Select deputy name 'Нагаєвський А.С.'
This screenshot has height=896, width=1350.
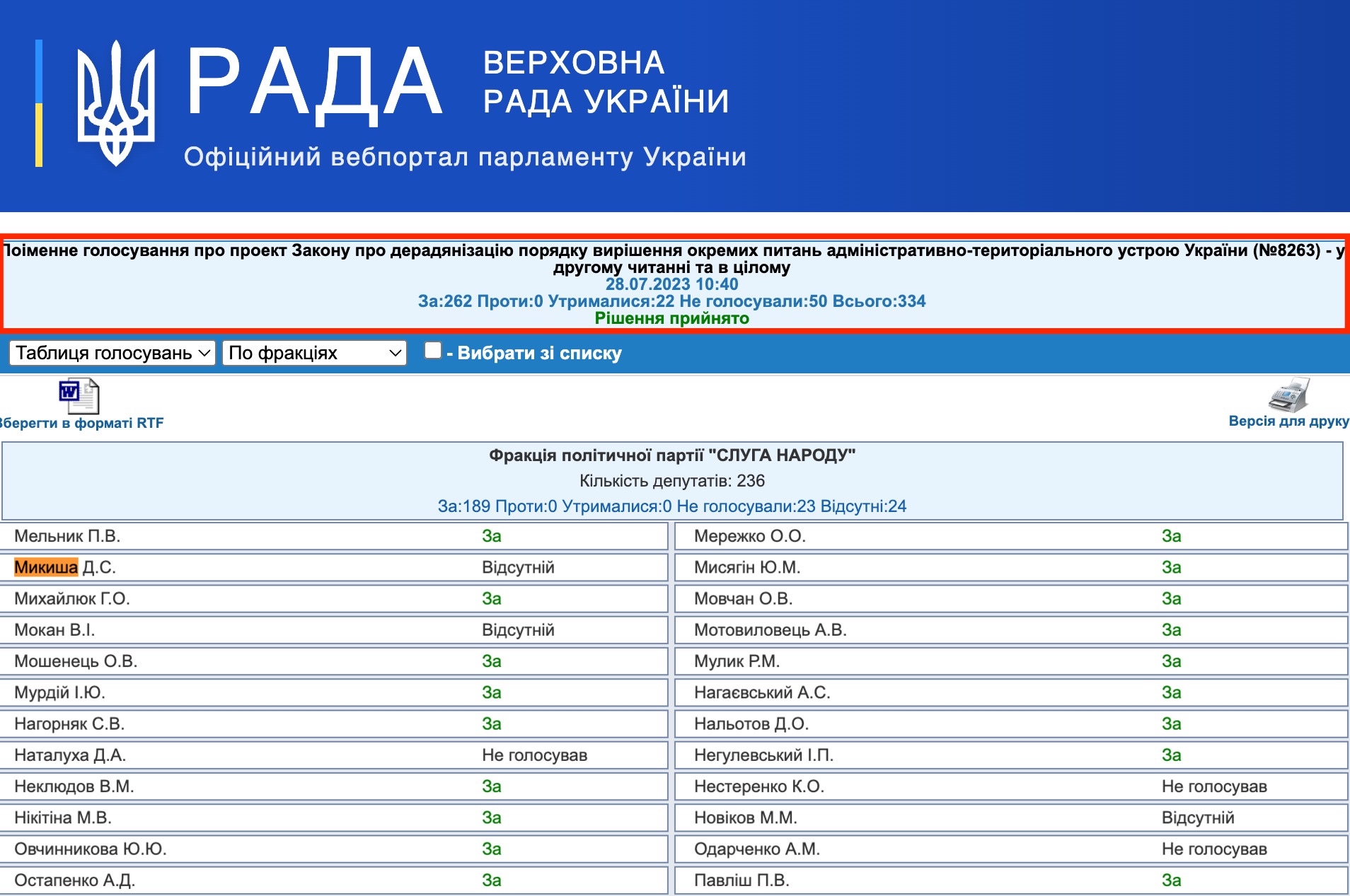point(762,693)
